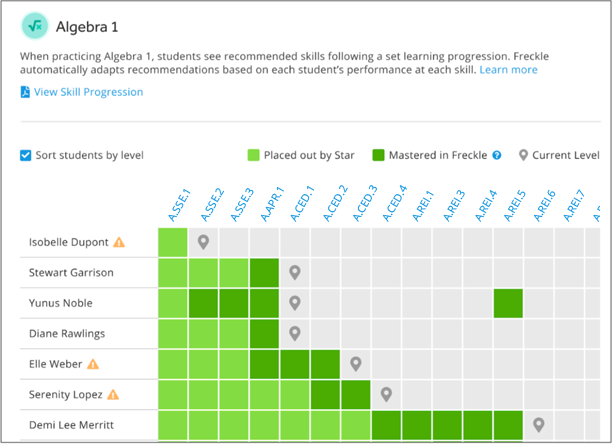Click Stewart Garrison's current level pin marker
The image size is (612, 444).
294,272
